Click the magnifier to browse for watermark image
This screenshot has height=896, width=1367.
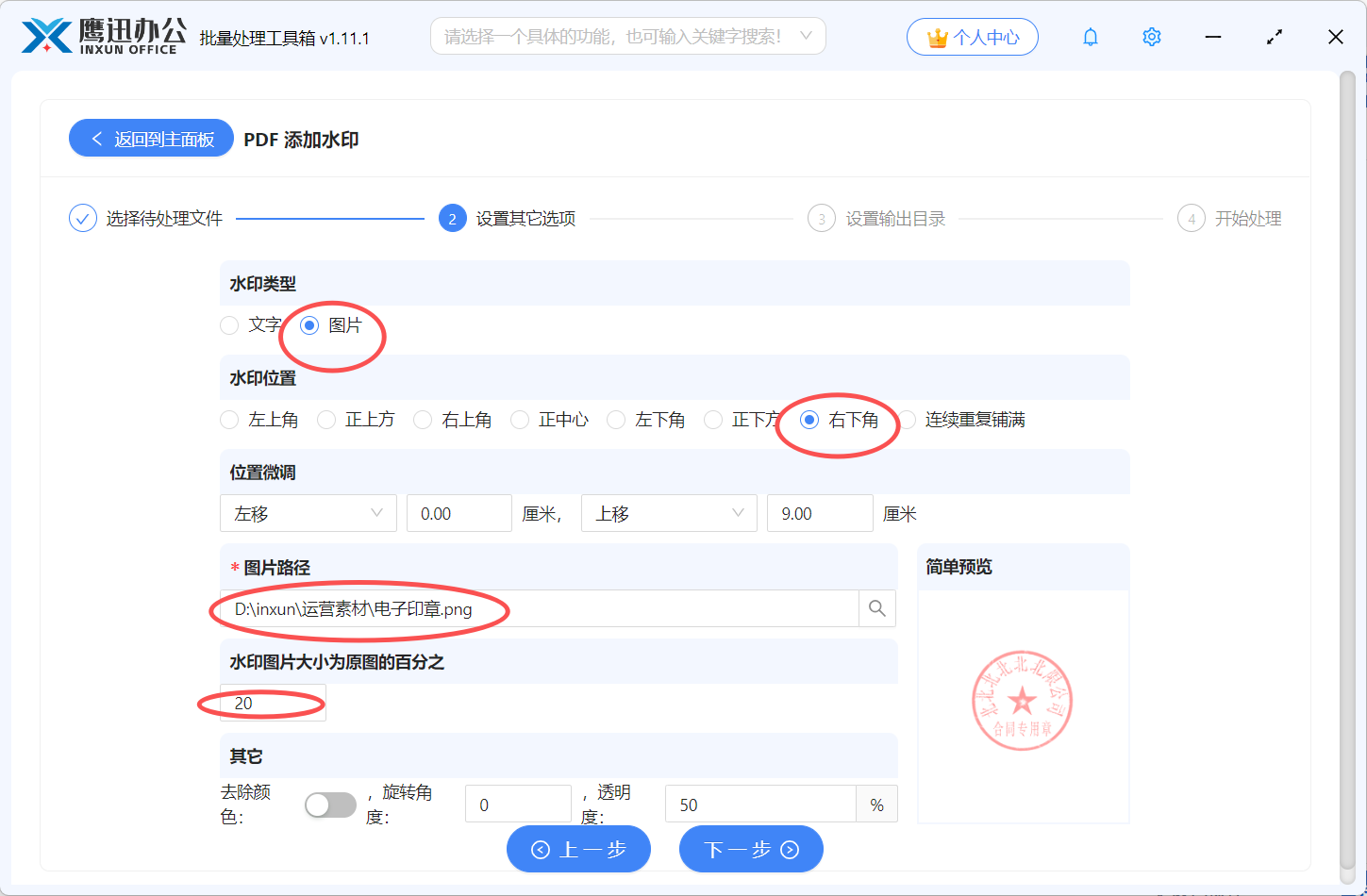point(876,608)
